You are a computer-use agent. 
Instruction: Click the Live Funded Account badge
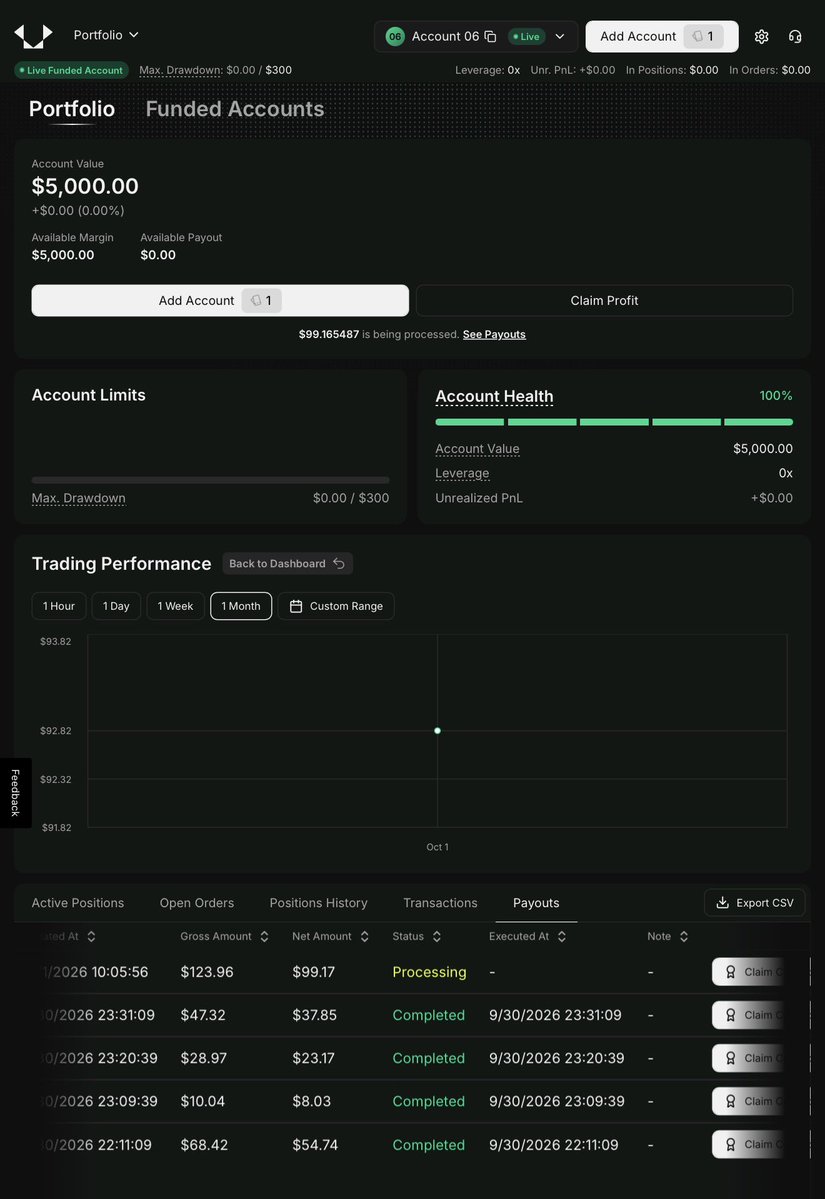coord(71,70)
